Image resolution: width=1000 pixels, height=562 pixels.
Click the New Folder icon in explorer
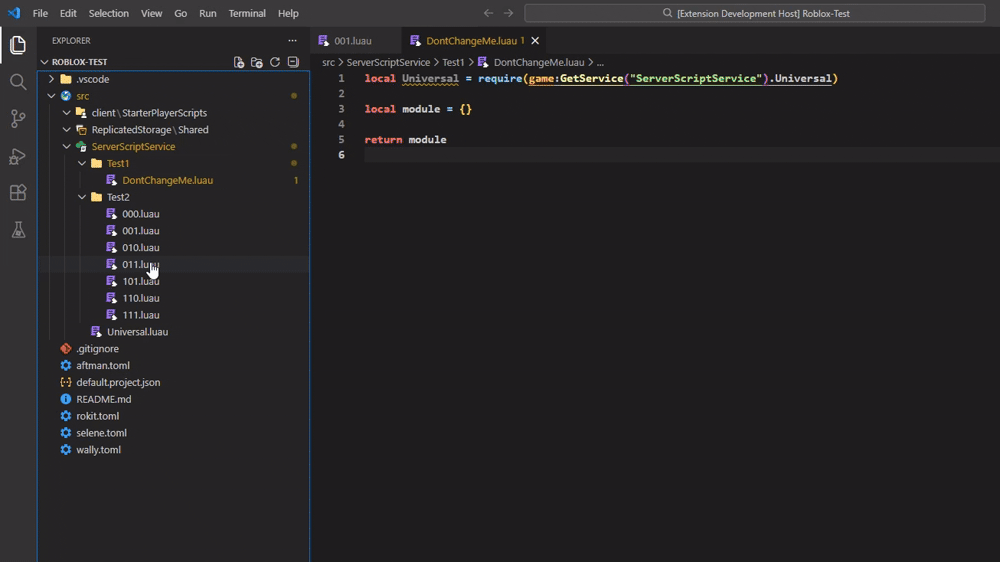[256, 62]
